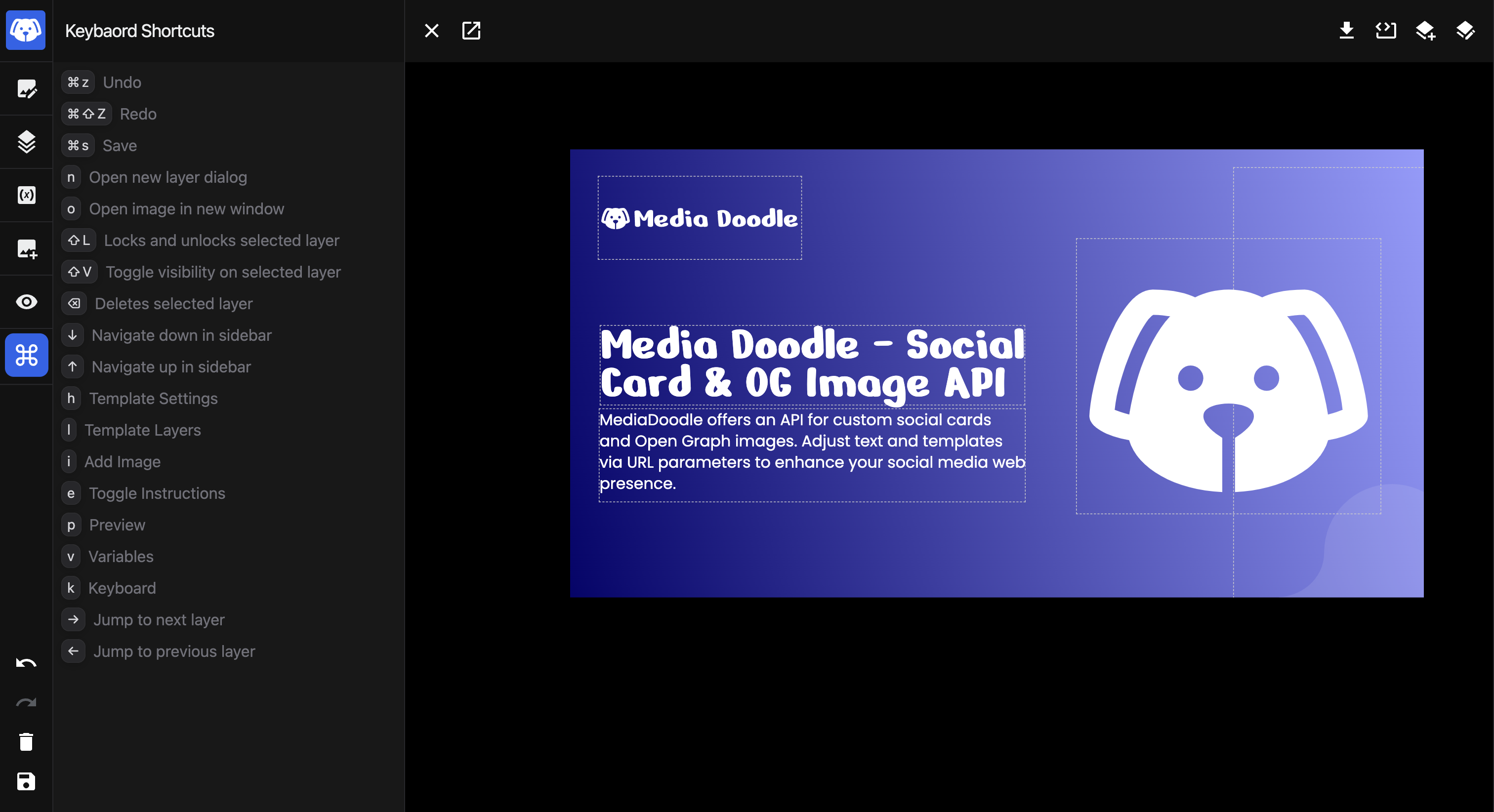The width and height of the screenshot is (1494, 812).
Task: Click the 'Template Settings' shortcut text
Action: pyautogui.click(x=154, y=399)
